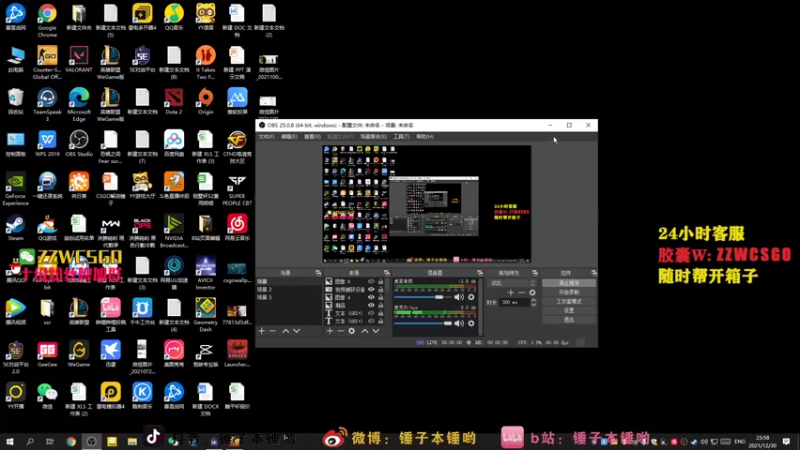800x450 pixels.
Task: Toggle eye of first 文本 (GDI+) source
Action: point(371,313)
